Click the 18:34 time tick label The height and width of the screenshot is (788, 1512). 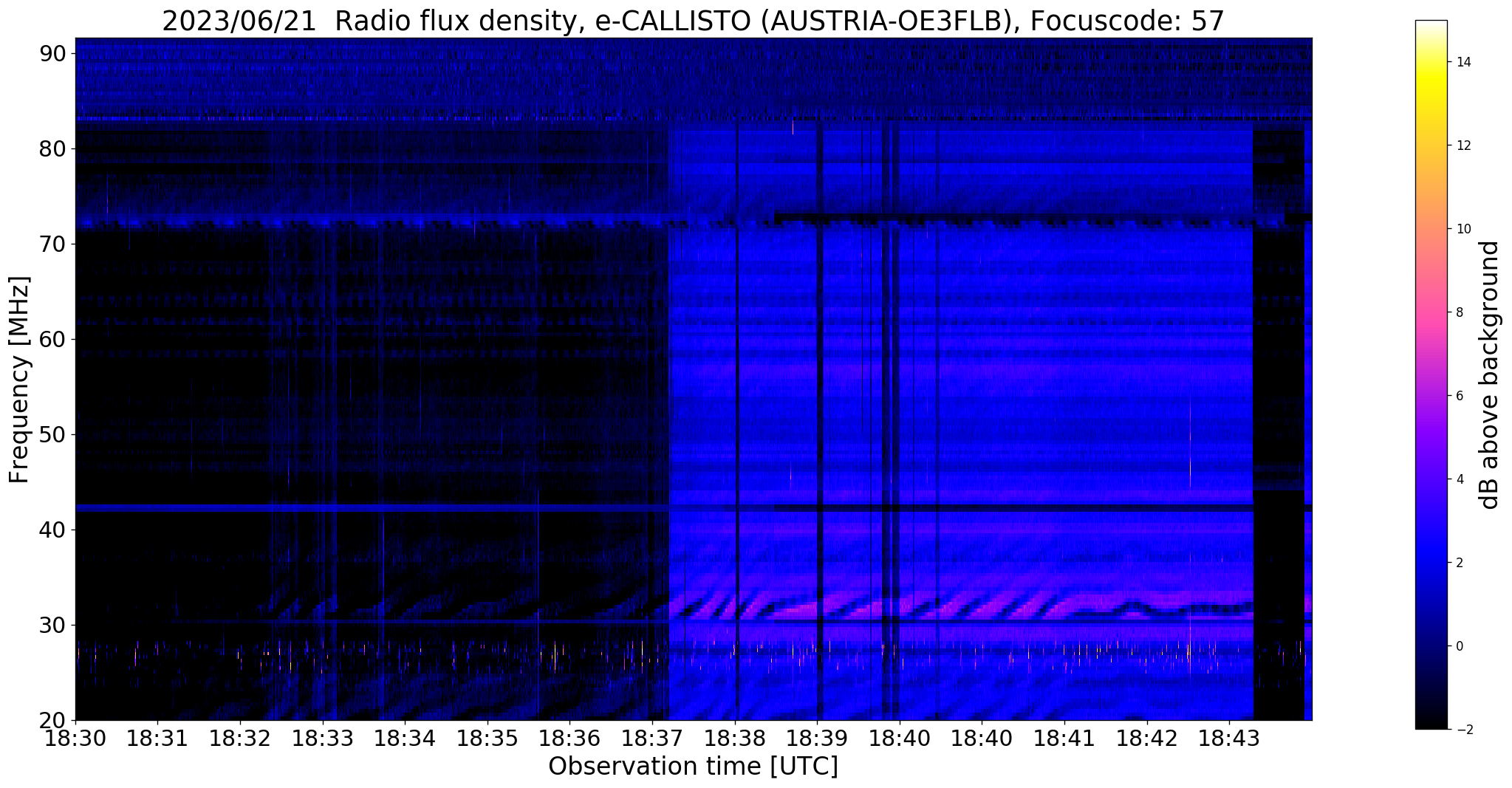pyautogui.click(x=405, y=738)
